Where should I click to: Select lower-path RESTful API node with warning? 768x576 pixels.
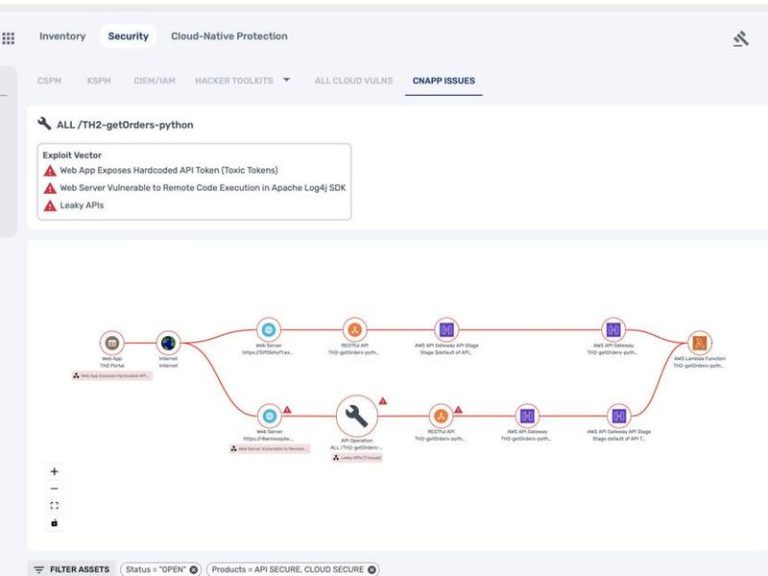[441, 416]
